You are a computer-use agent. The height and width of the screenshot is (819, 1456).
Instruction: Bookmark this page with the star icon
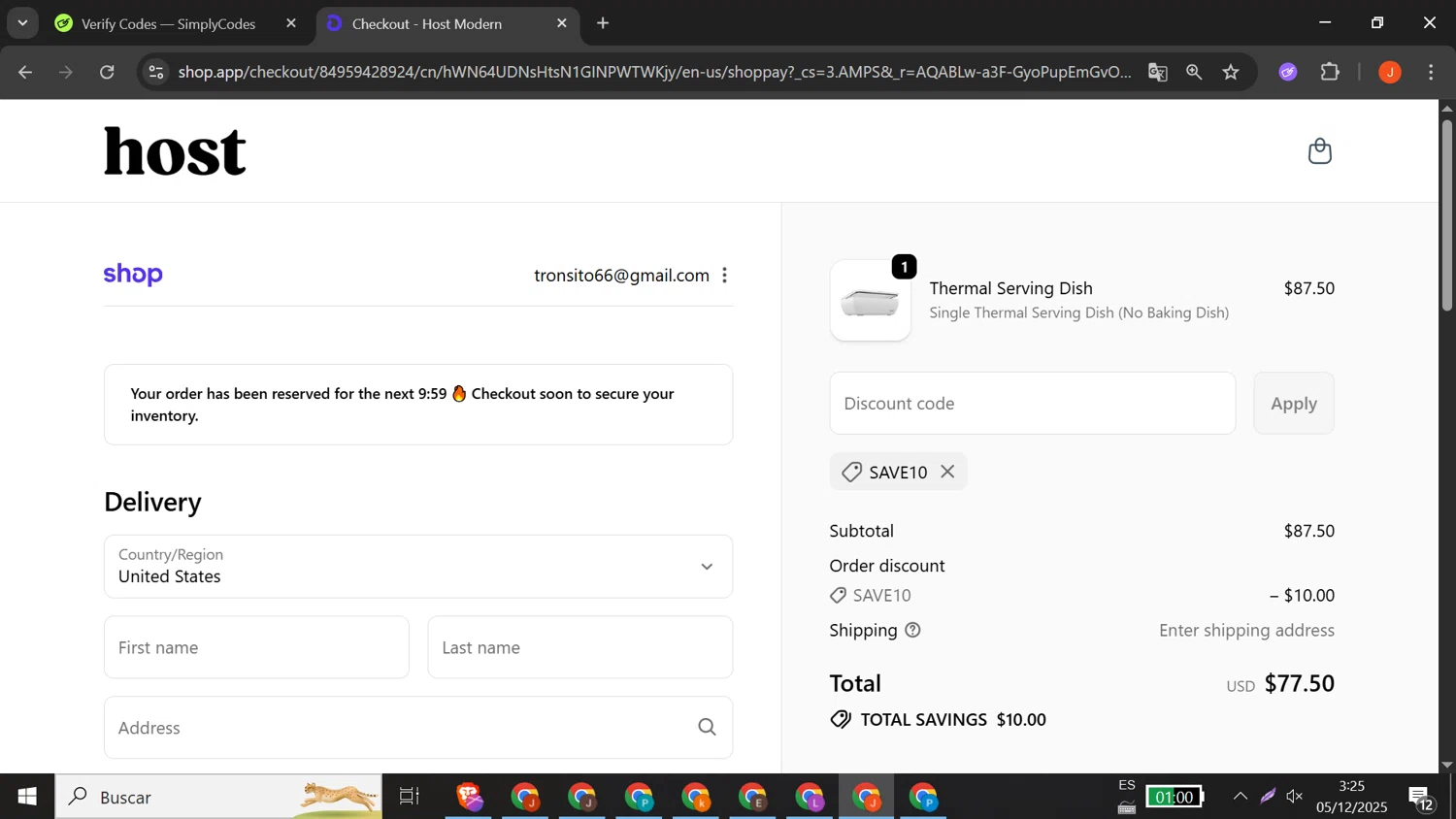pos(1231,72)
